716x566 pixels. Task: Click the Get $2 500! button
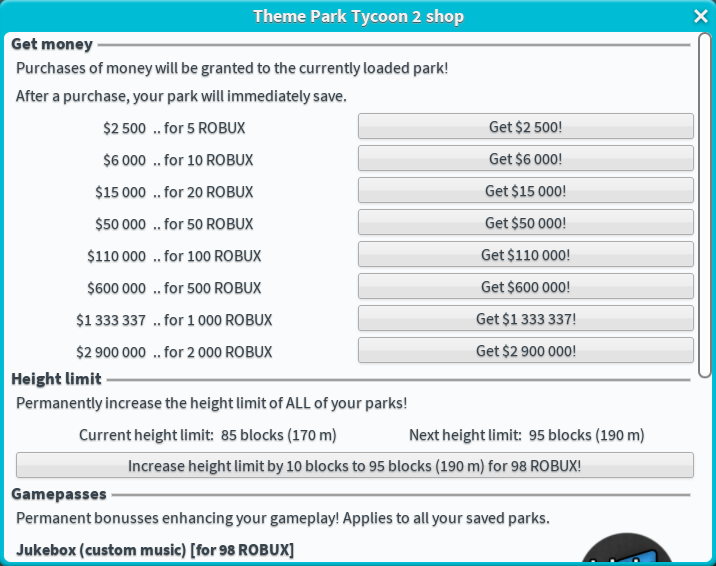526,126
